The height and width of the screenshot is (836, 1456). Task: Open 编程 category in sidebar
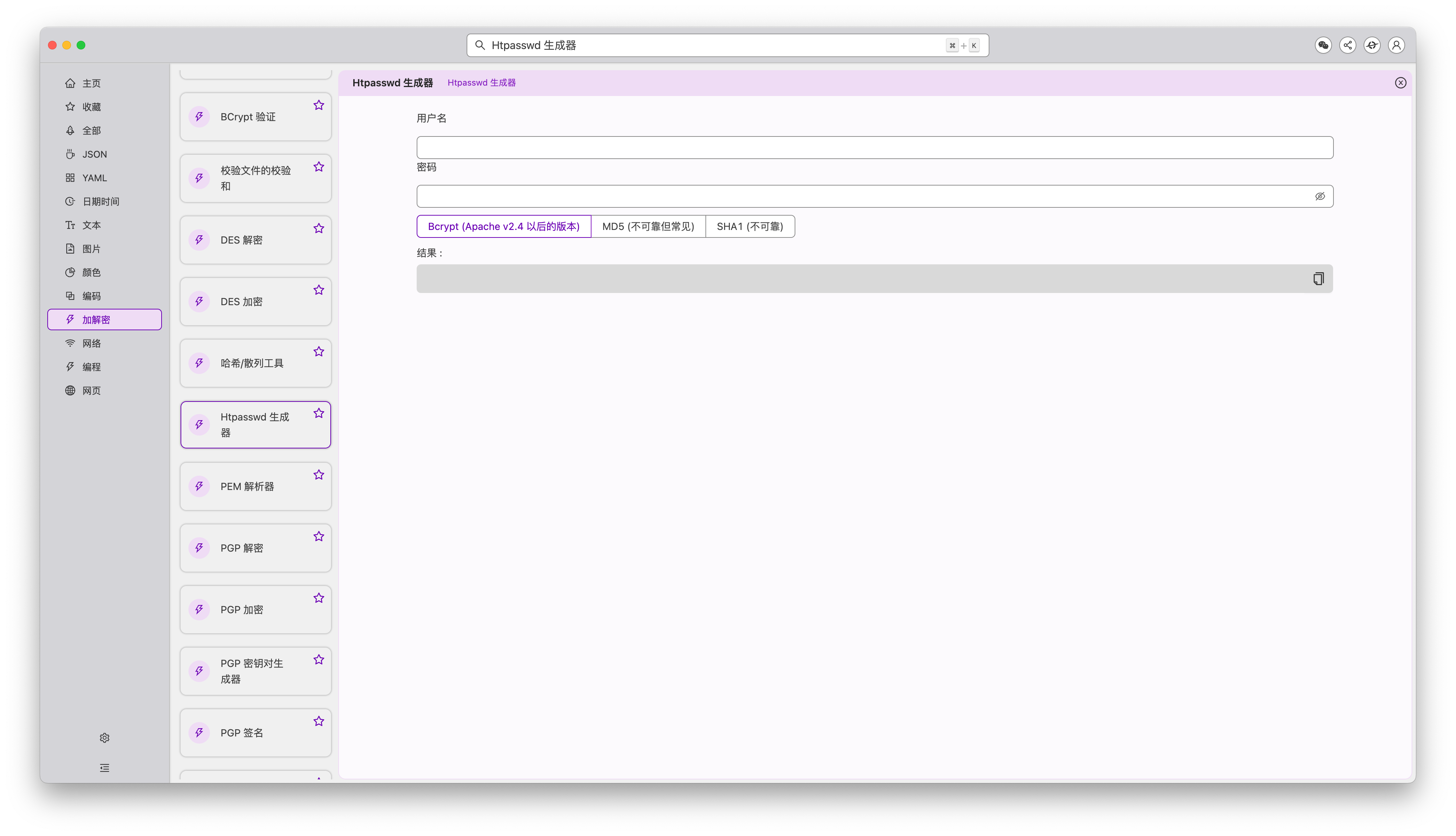(x=105, y=367)
